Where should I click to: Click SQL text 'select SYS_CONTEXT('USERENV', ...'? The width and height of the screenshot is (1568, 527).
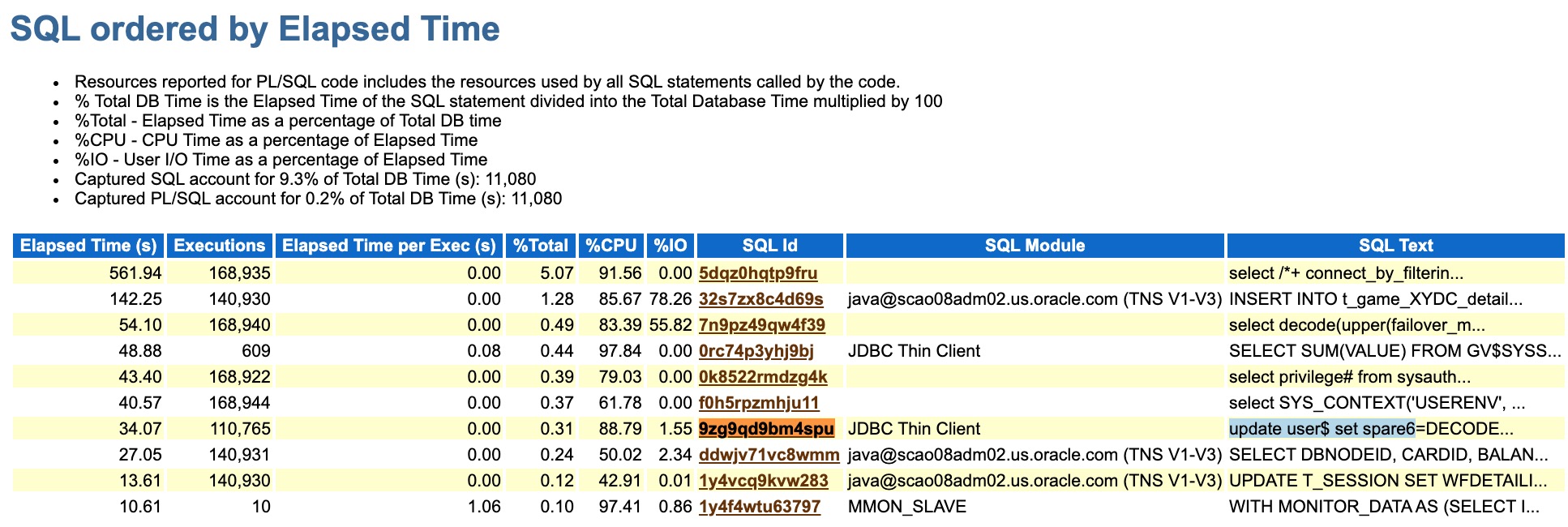coord(1377,403)
